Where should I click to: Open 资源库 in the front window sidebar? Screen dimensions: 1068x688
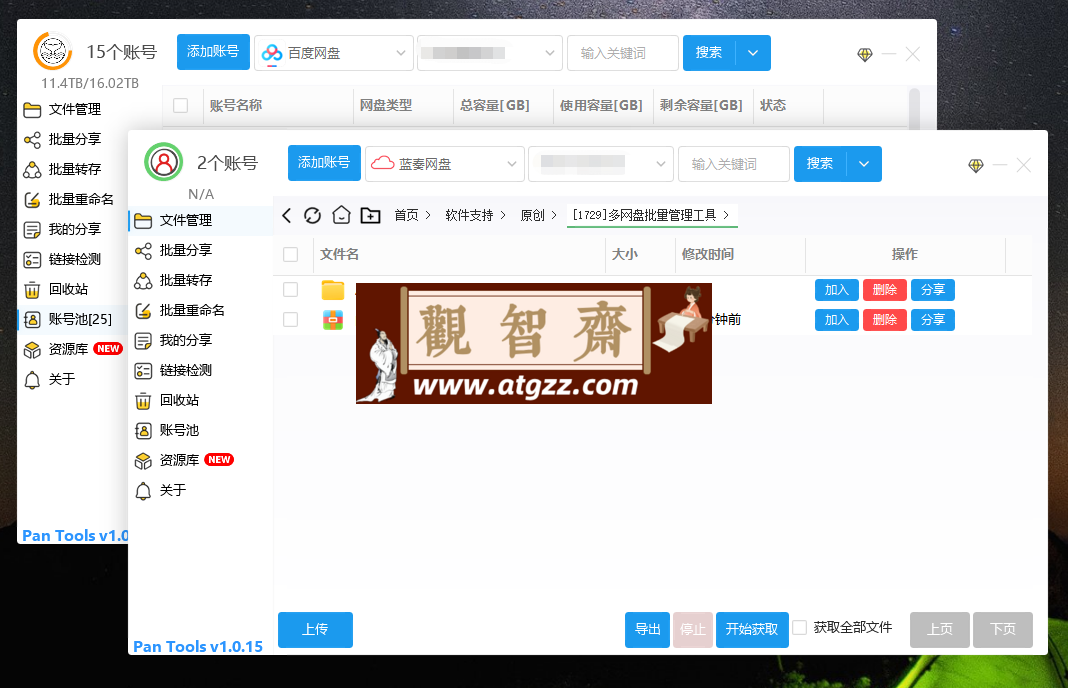(x=201, y=460)
